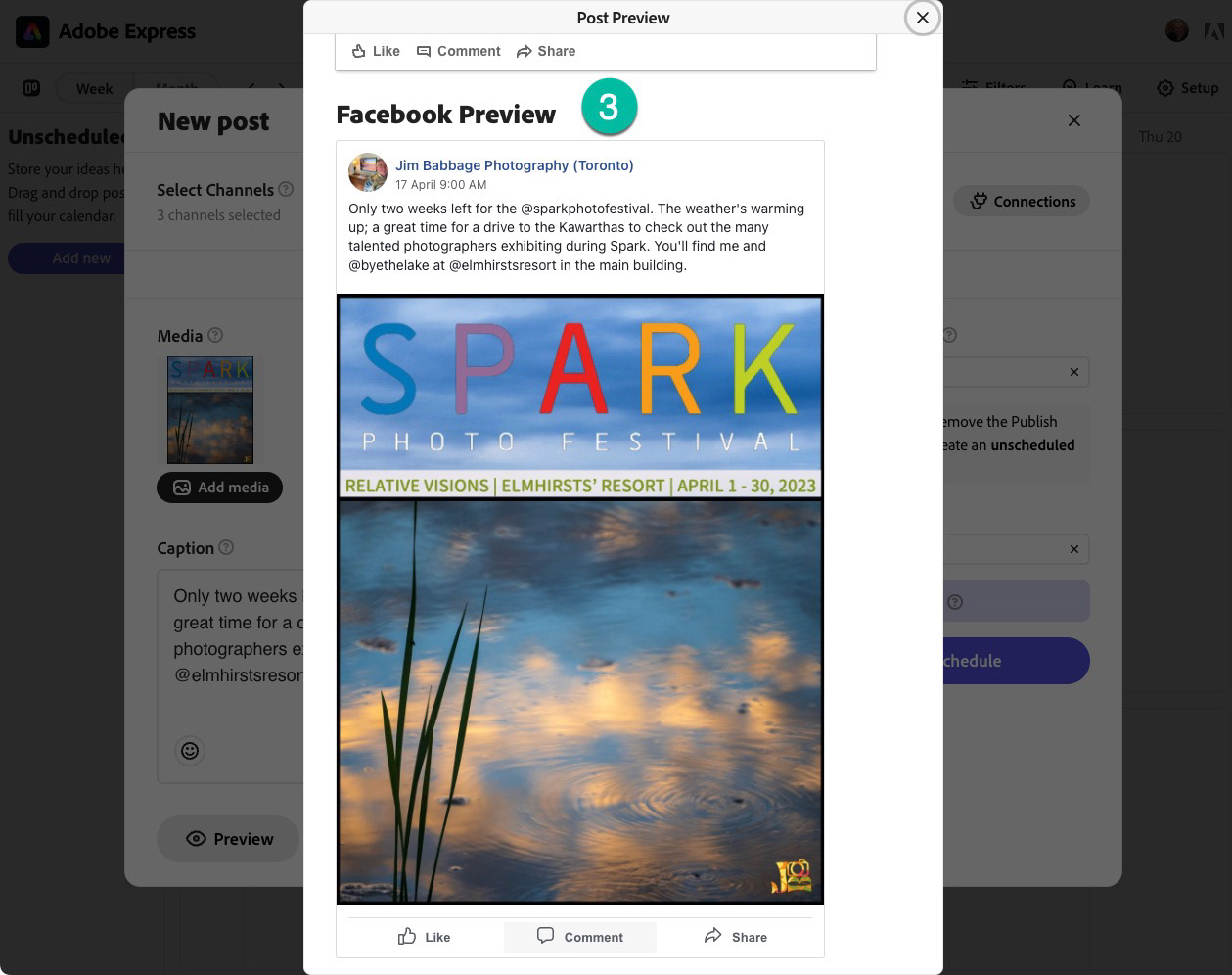
Task: Open the Setup gear menu
Action: coord(1188,88)
